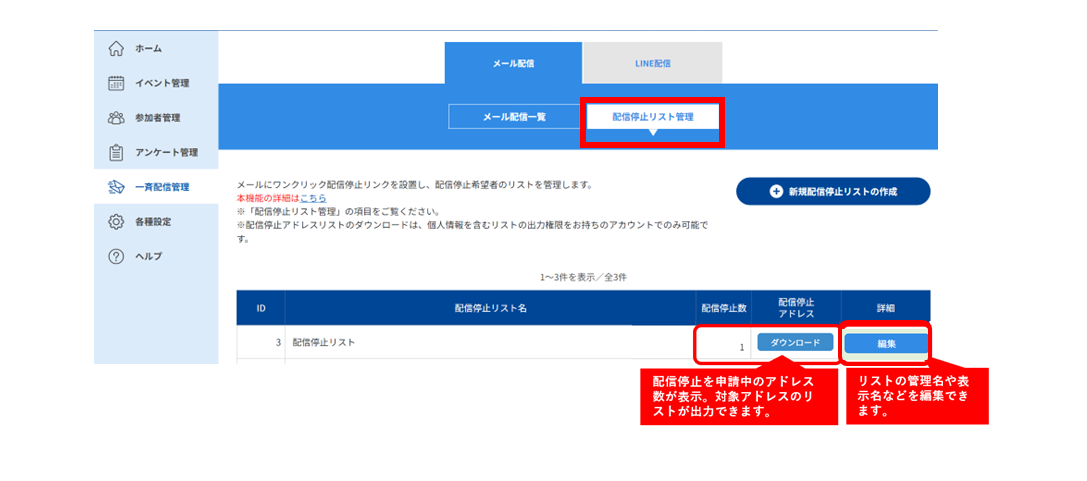
Task: Click the 配信停止数 column header
Action: point(723,308)
